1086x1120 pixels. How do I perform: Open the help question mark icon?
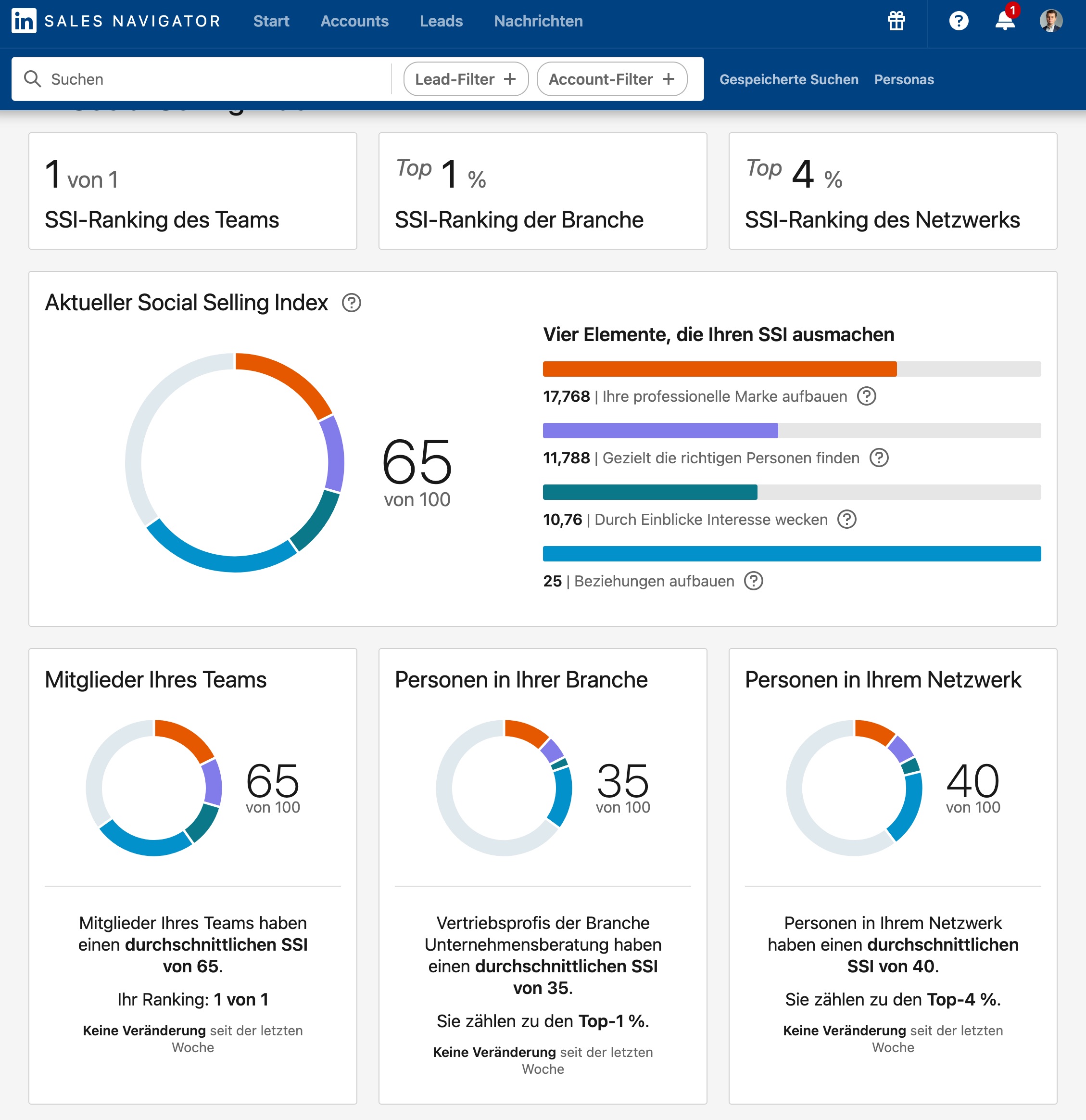coord(959,21)
